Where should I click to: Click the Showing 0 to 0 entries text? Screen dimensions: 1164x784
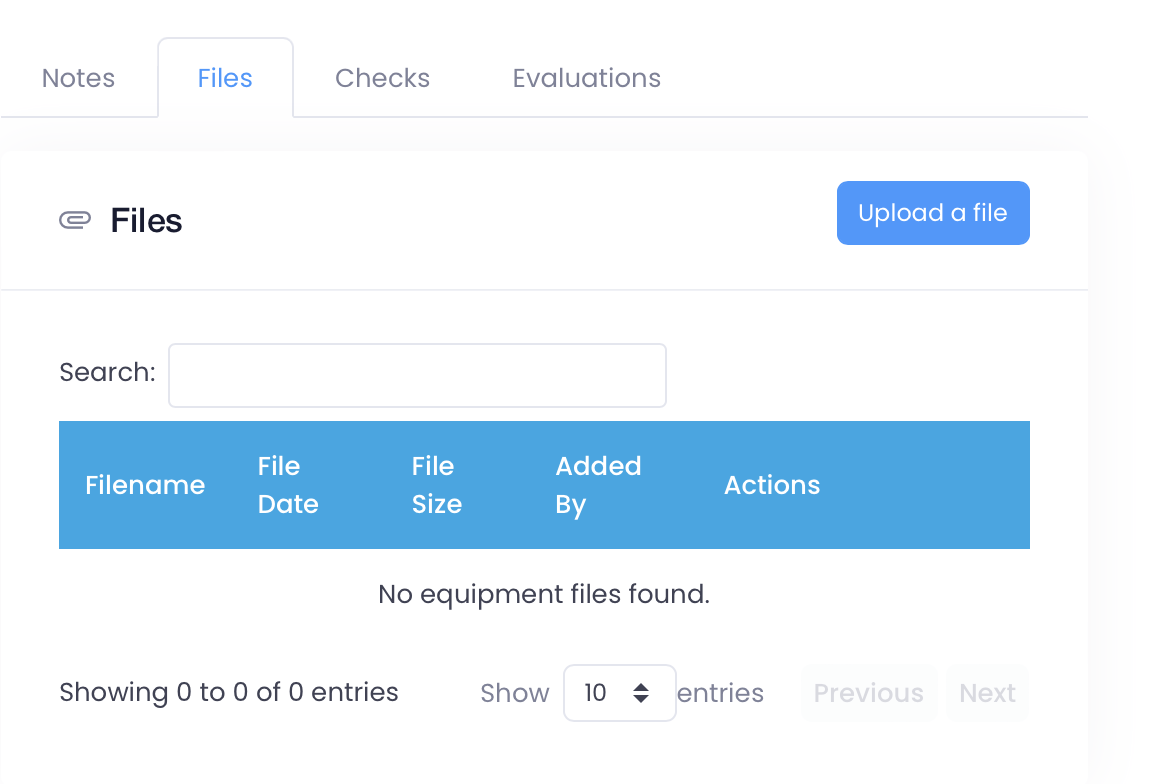tap(229, 692)
